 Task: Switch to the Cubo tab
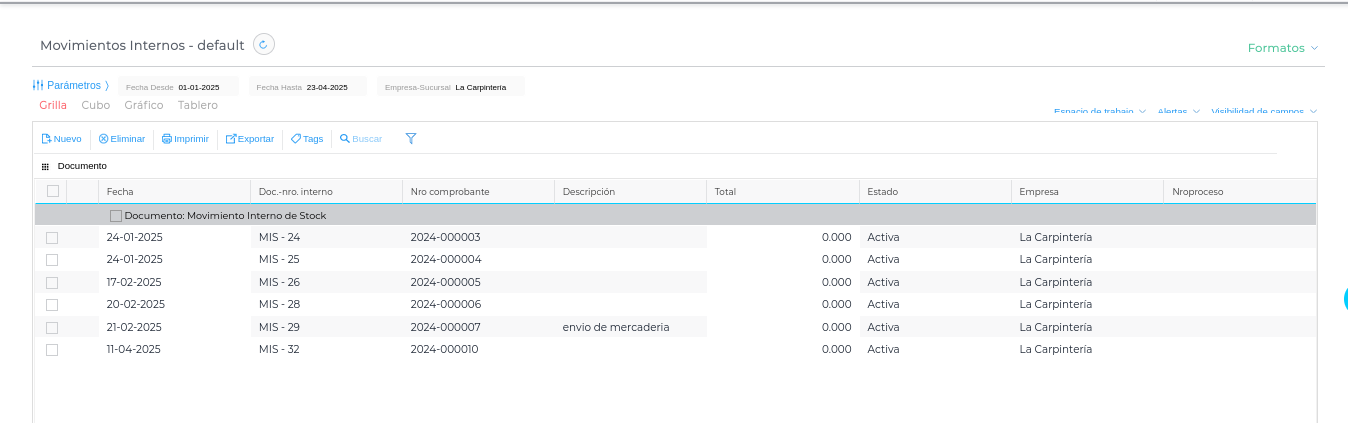[x=96, y=105]
